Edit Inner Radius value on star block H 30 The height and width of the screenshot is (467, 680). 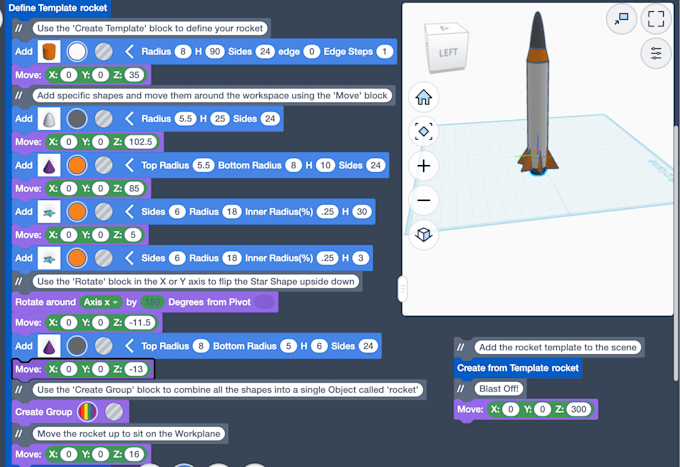coord(327,212)
